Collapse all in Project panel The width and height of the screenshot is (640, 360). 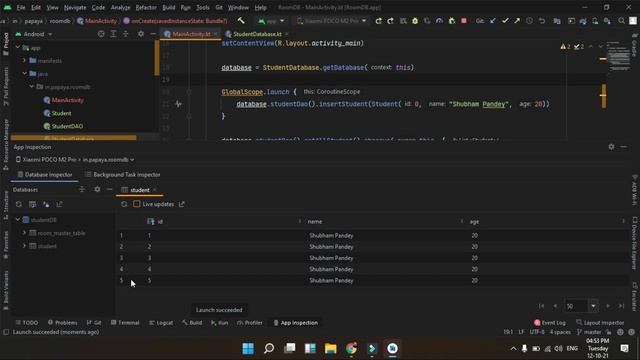pyautogui.click(x=126, y=34)
